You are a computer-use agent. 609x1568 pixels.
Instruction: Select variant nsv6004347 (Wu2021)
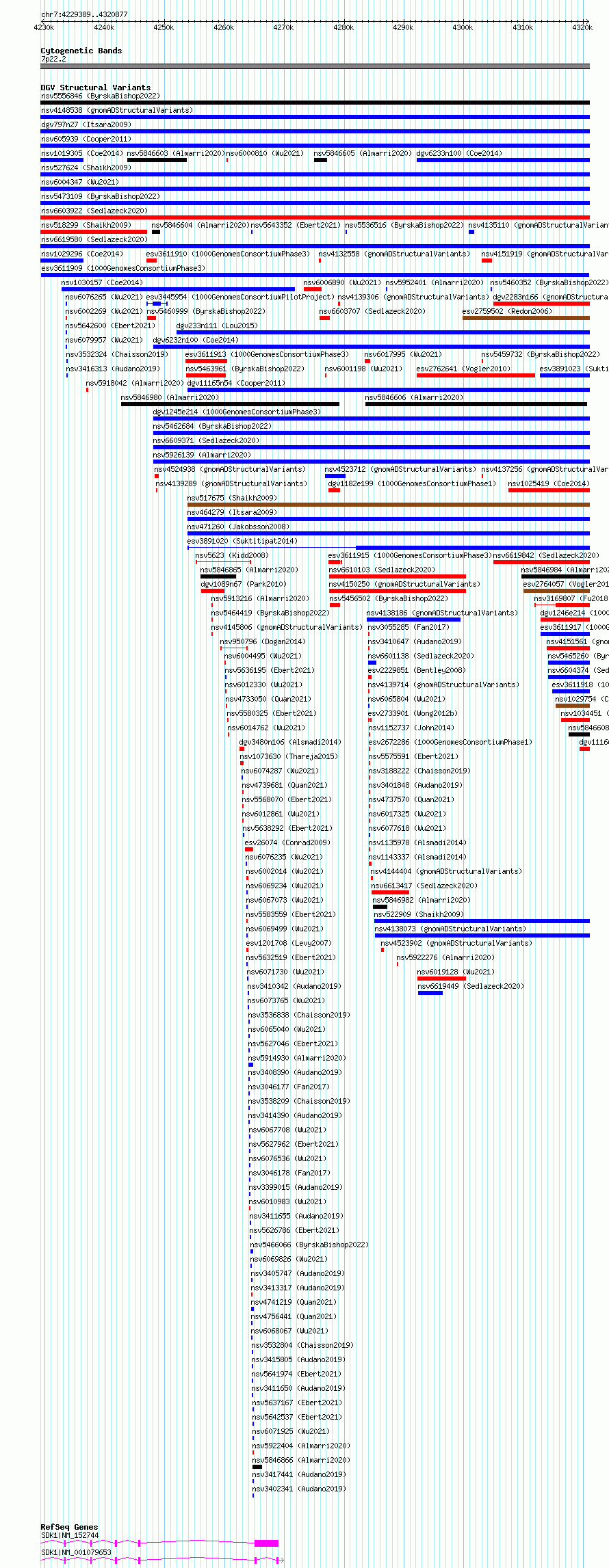point(80,183)
